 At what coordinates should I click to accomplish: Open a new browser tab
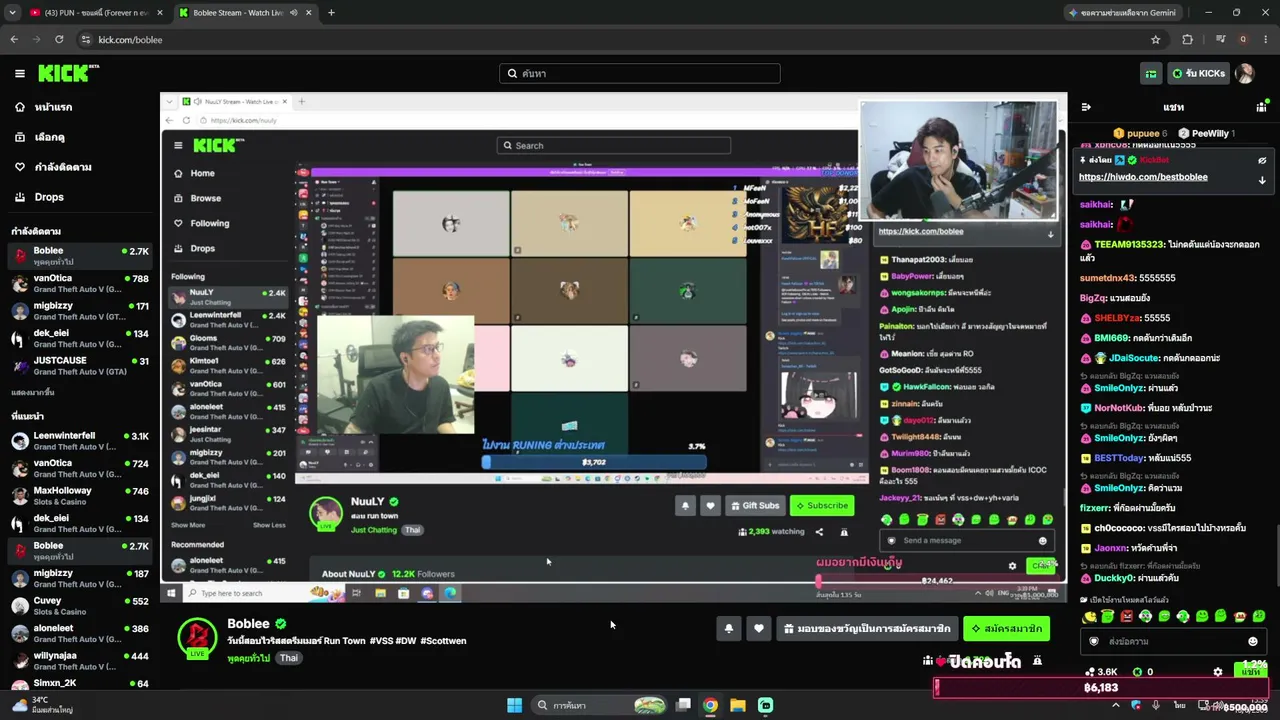331,13
